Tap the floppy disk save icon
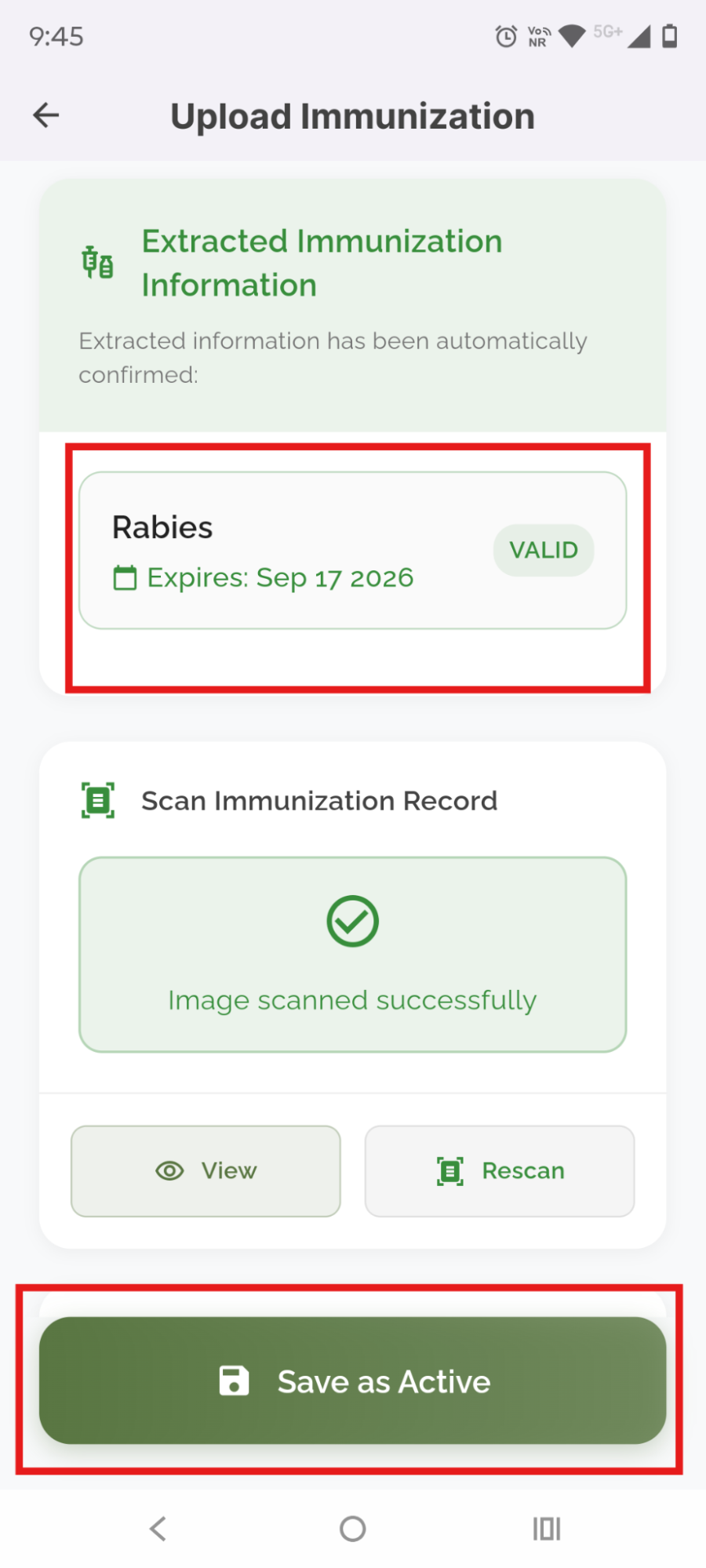The image size is (706, 1568). coord(234,1381)
